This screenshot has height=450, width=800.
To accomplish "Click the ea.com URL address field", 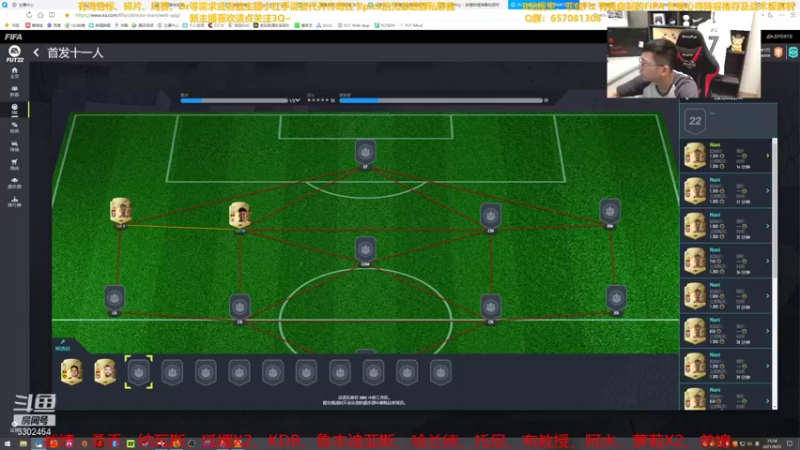I will point(128,15).
